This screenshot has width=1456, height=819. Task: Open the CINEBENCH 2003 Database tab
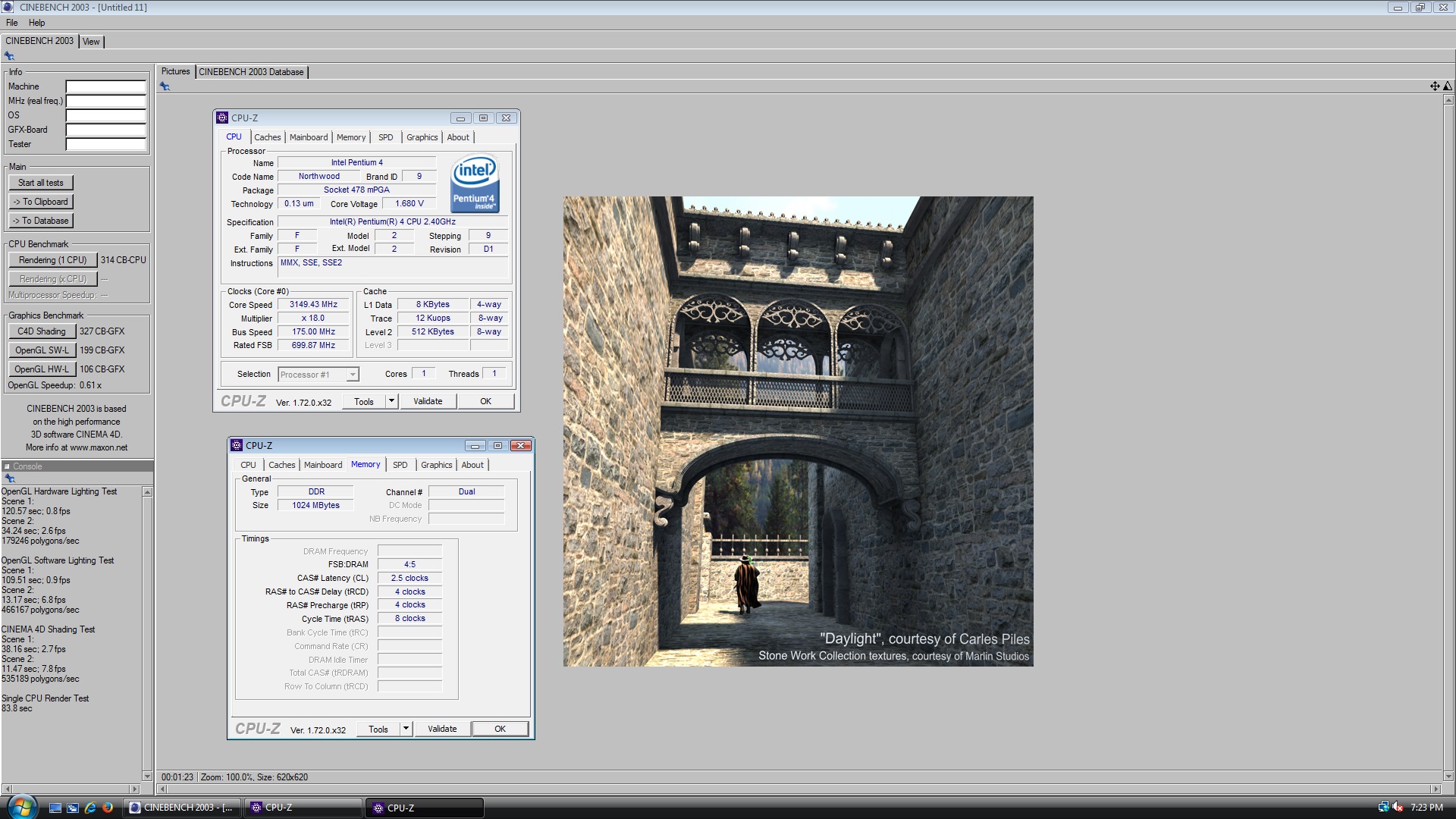click(251, 72)
